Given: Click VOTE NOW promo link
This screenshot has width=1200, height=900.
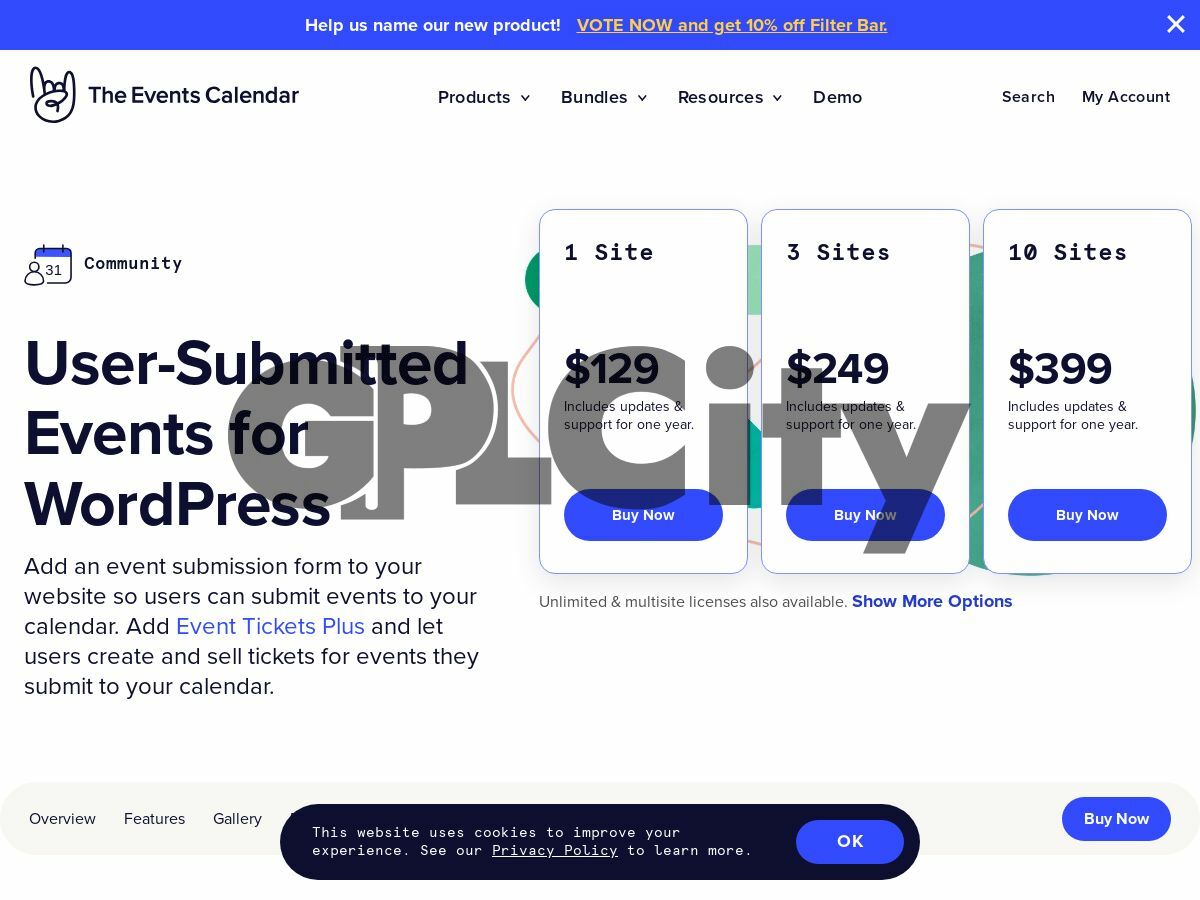Looking at the screenshot, I should coord(732,25).
